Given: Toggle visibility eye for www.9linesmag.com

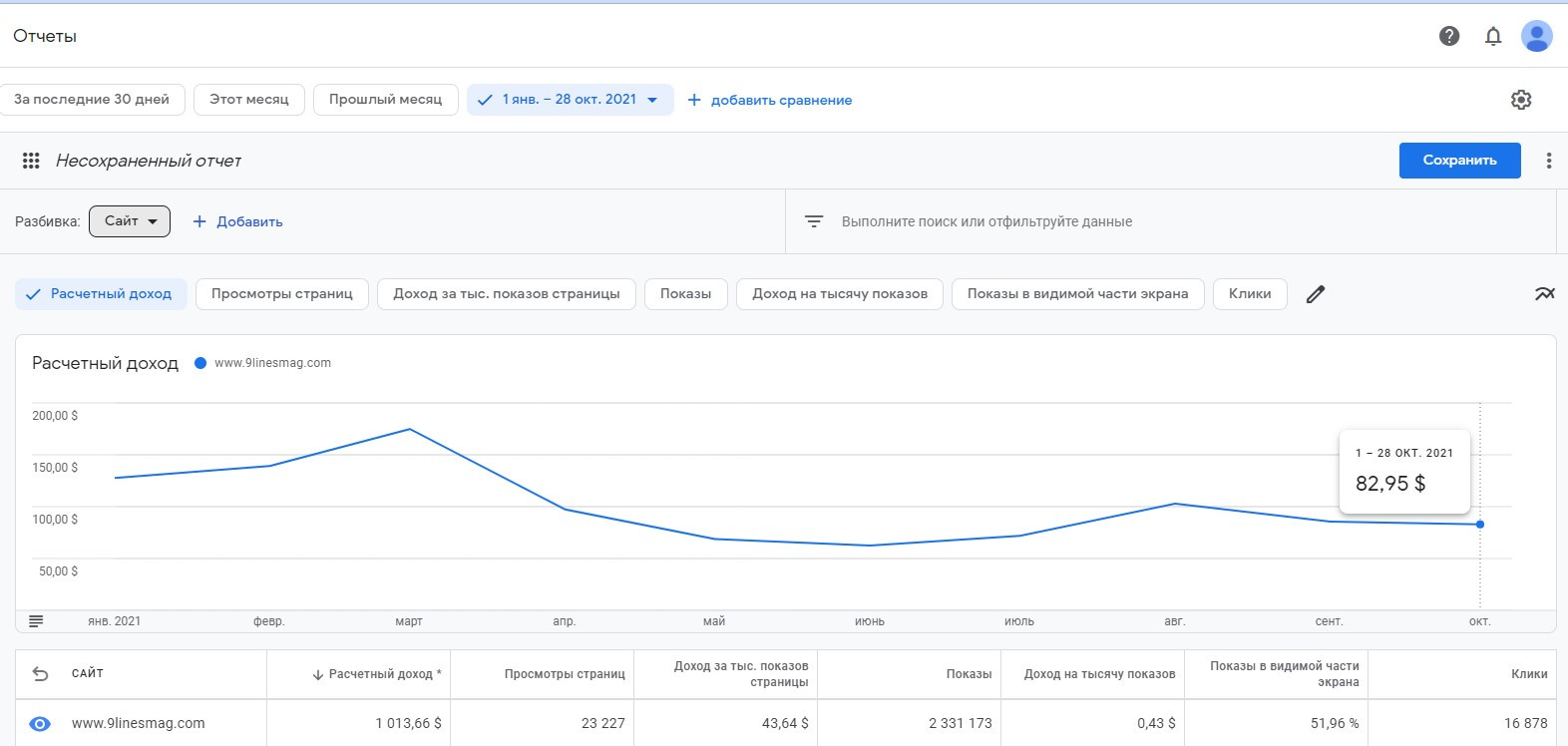Looking at the screenshot, I should (x=40, y=724).
